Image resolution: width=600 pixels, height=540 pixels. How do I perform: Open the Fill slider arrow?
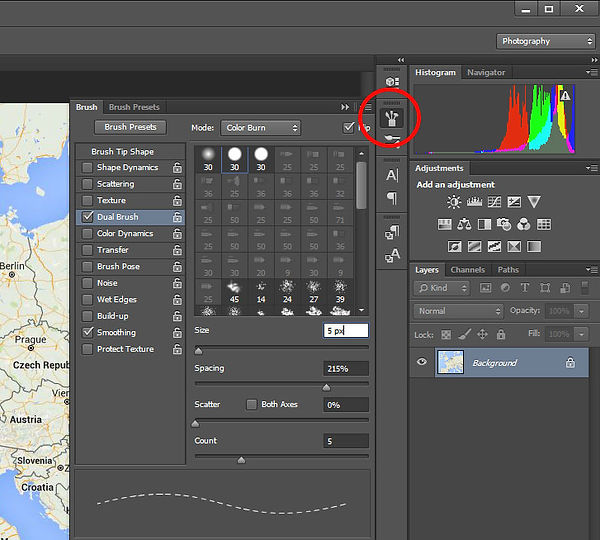pyautogui.click(x=582, y=334)
